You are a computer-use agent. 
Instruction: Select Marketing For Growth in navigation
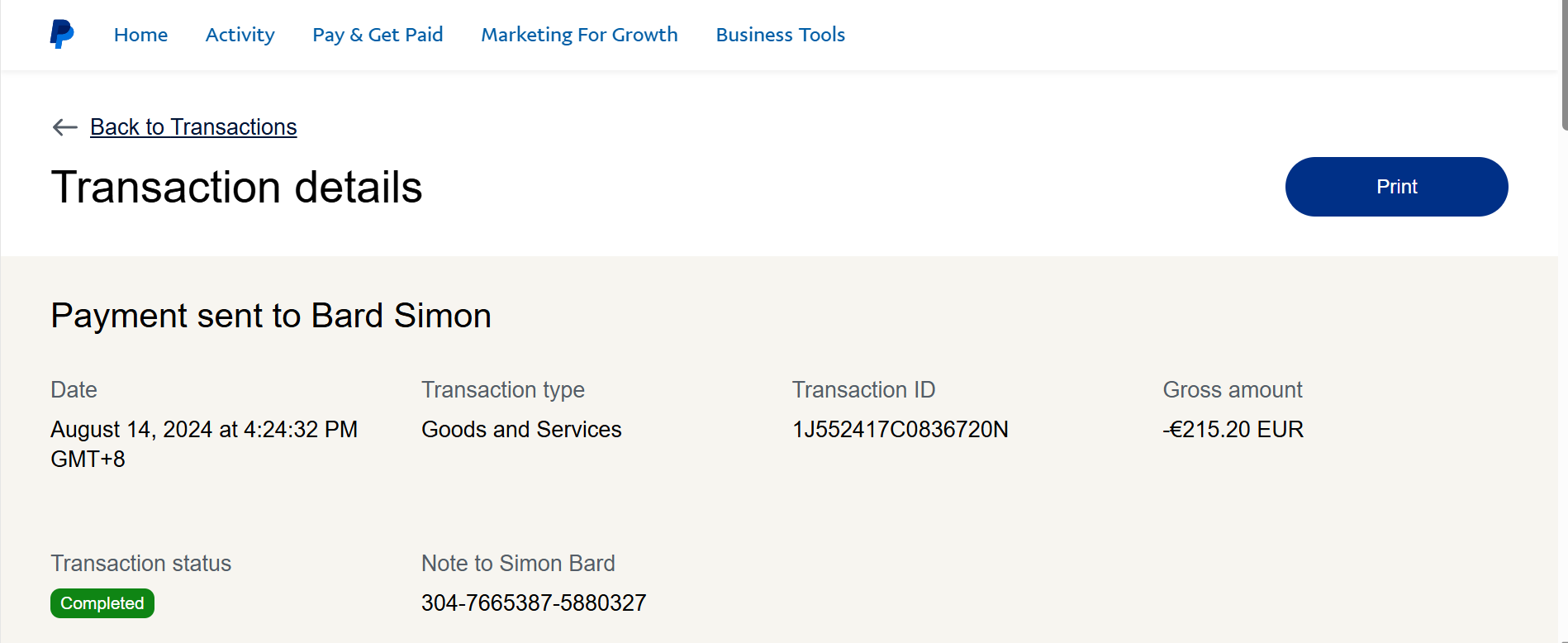click(579, 35)
